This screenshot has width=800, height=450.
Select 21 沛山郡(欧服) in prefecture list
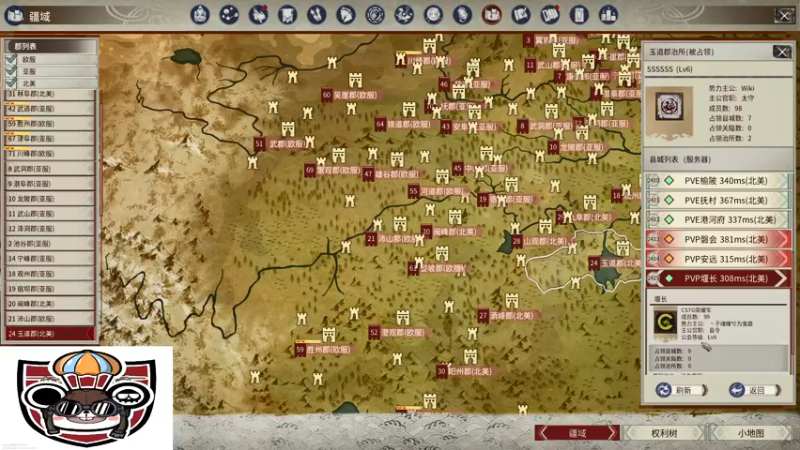click(49, 318)
